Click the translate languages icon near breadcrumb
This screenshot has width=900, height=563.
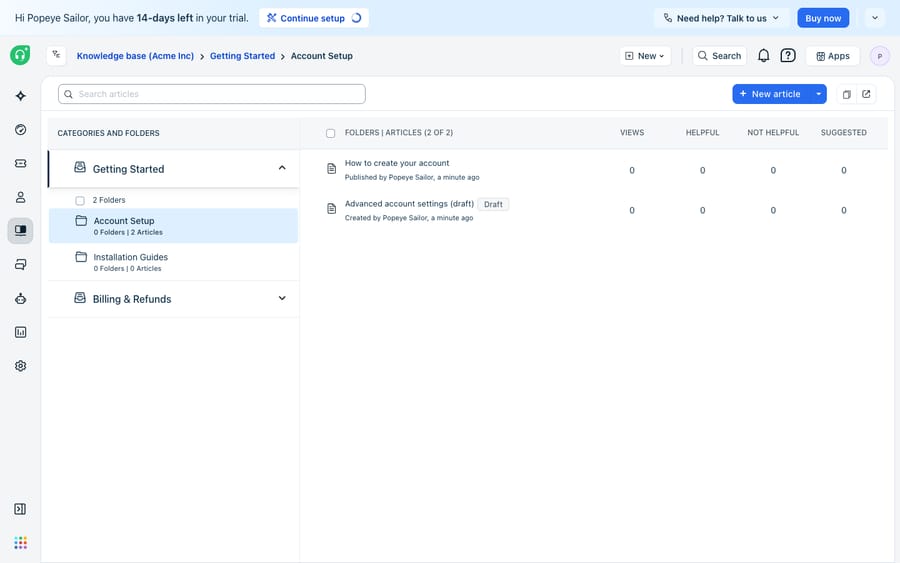click(x=56, y=55)
